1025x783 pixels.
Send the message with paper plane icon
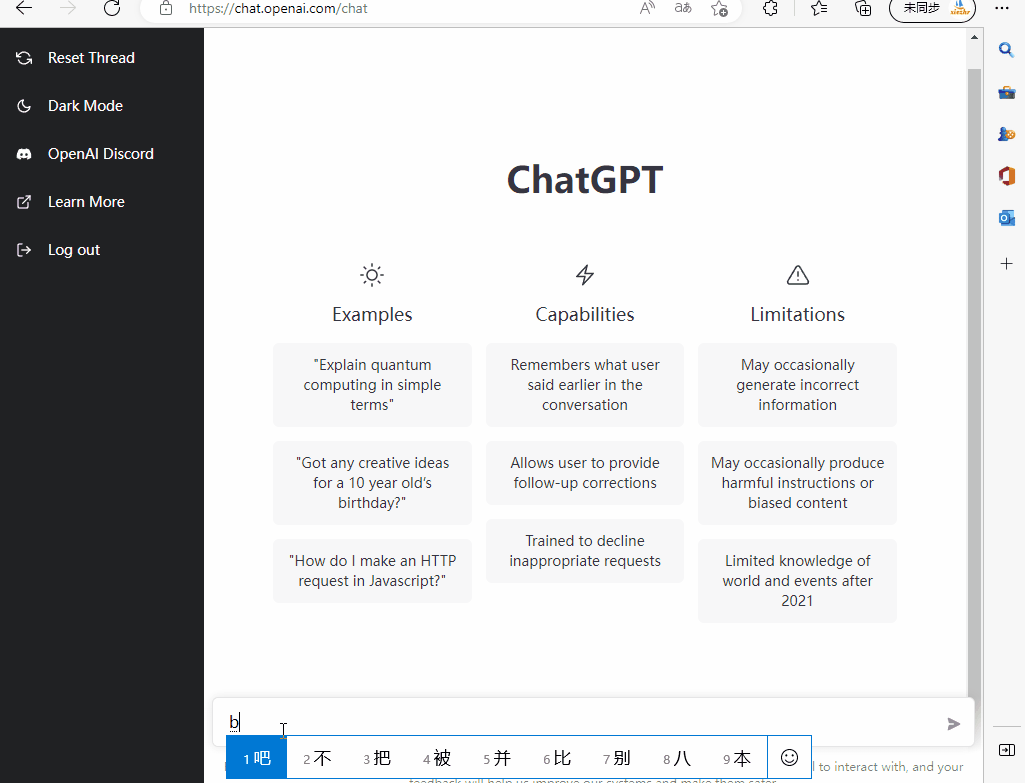click(954, 724)
